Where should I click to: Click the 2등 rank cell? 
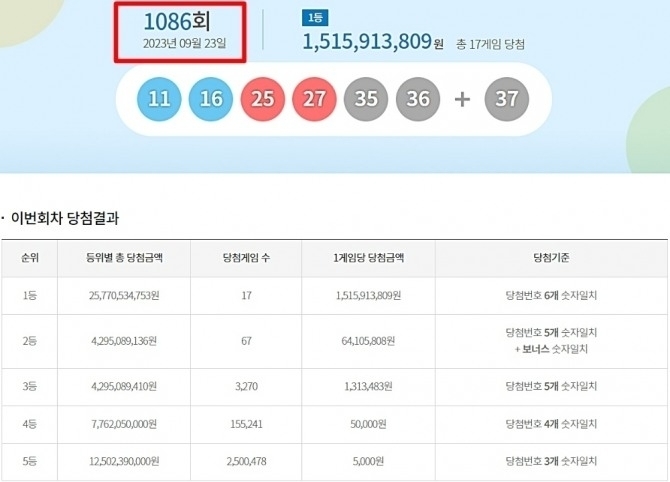pyautogui.click(x=29, y=341)
